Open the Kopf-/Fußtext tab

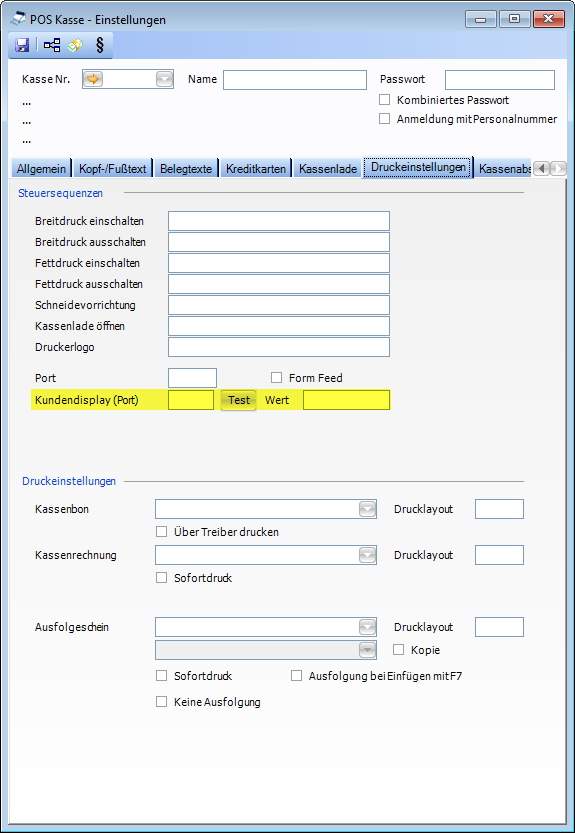pyautogui.click(x=113, y=168)
